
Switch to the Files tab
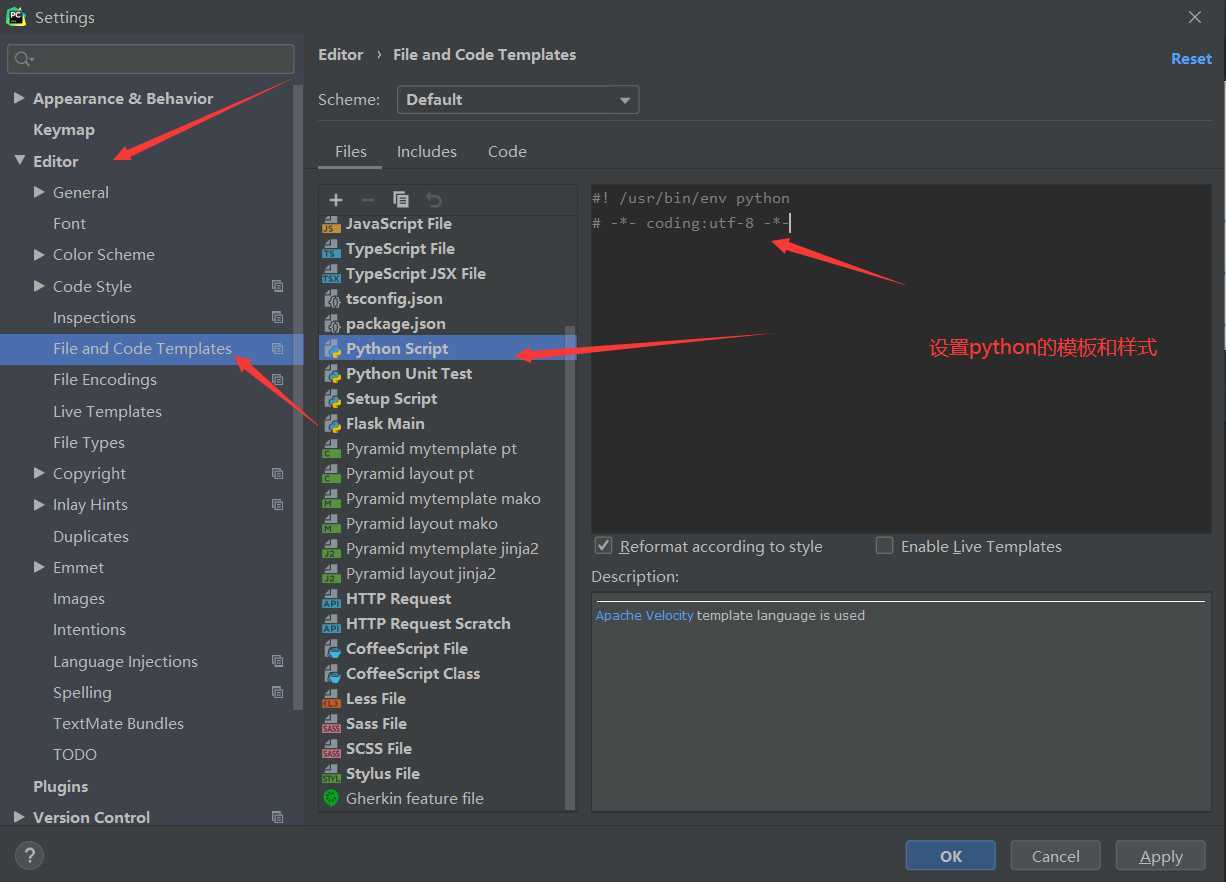(x=351, y=151)
